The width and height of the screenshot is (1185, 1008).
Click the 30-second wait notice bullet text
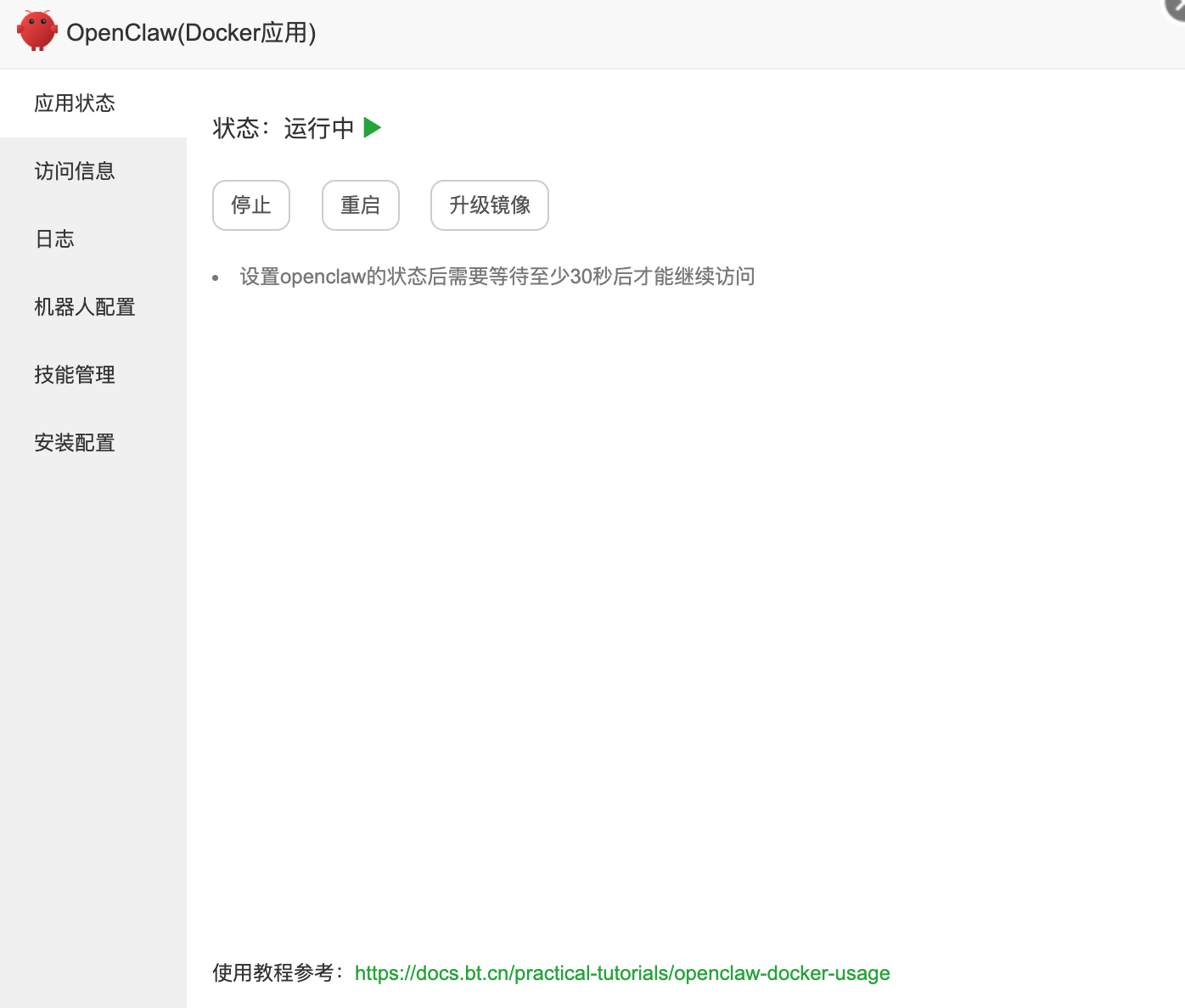tap(497, 277)
